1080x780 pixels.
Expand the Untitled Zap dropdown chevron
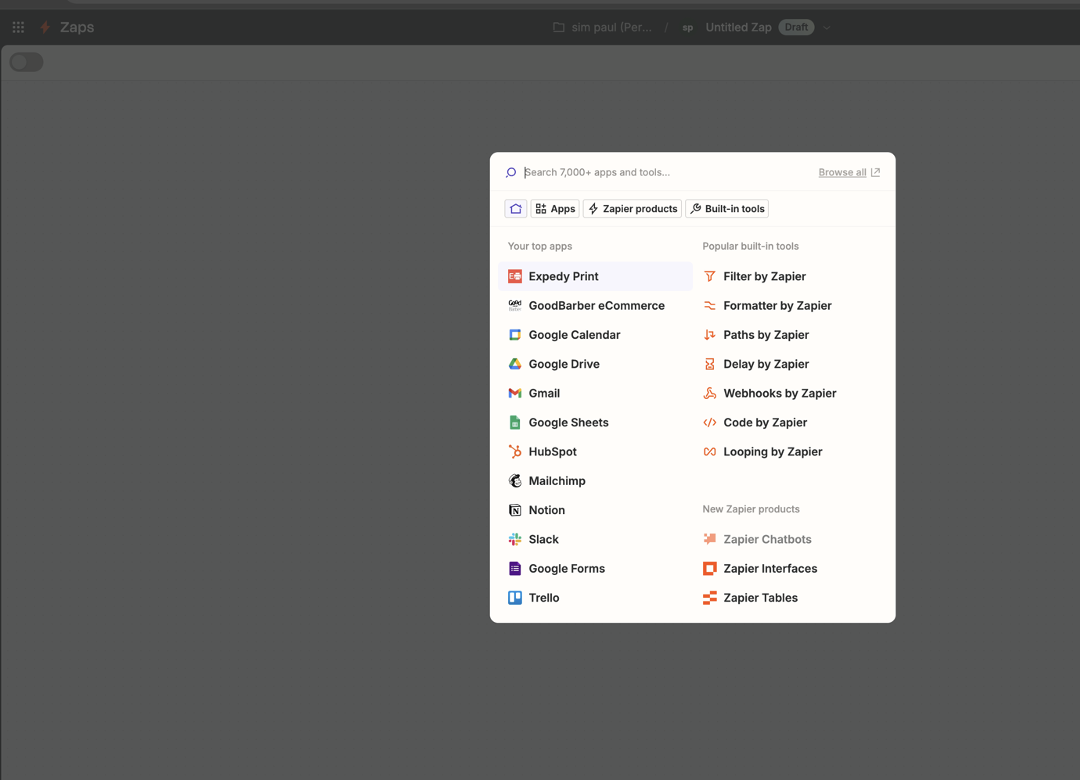(827, 28)
